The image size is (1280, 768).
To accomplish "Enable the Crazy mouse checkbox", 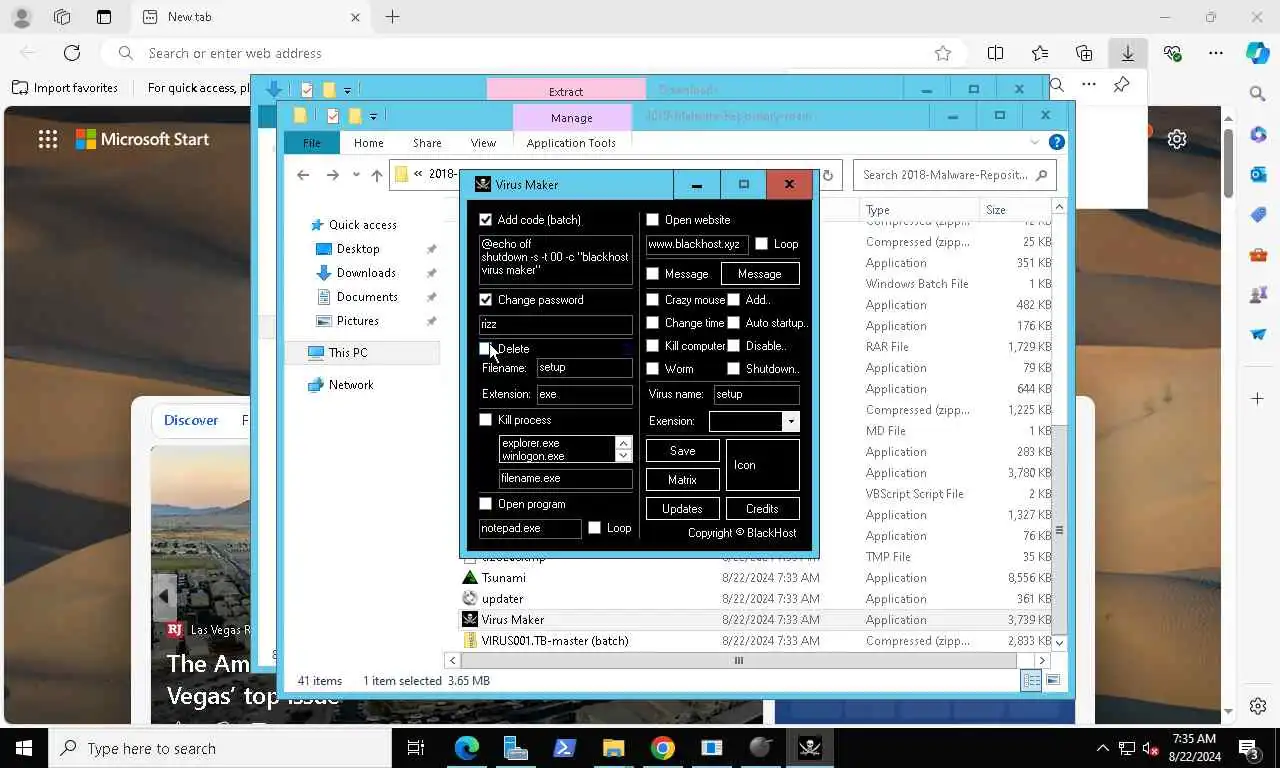I will click(x=653, y=299).
